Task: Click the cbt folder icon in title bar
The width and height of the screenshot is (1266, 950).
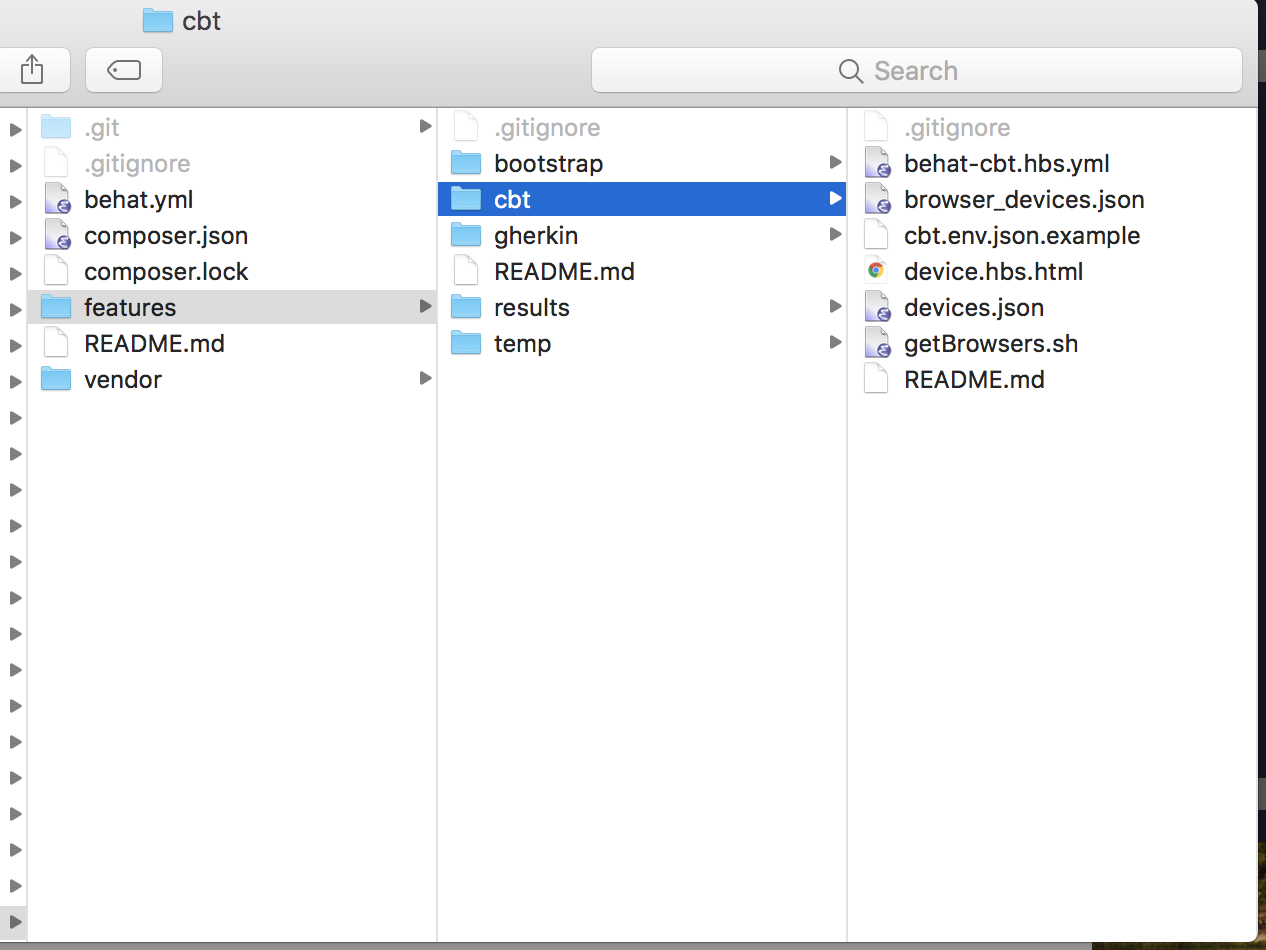Action: click(x=158, y=20)
